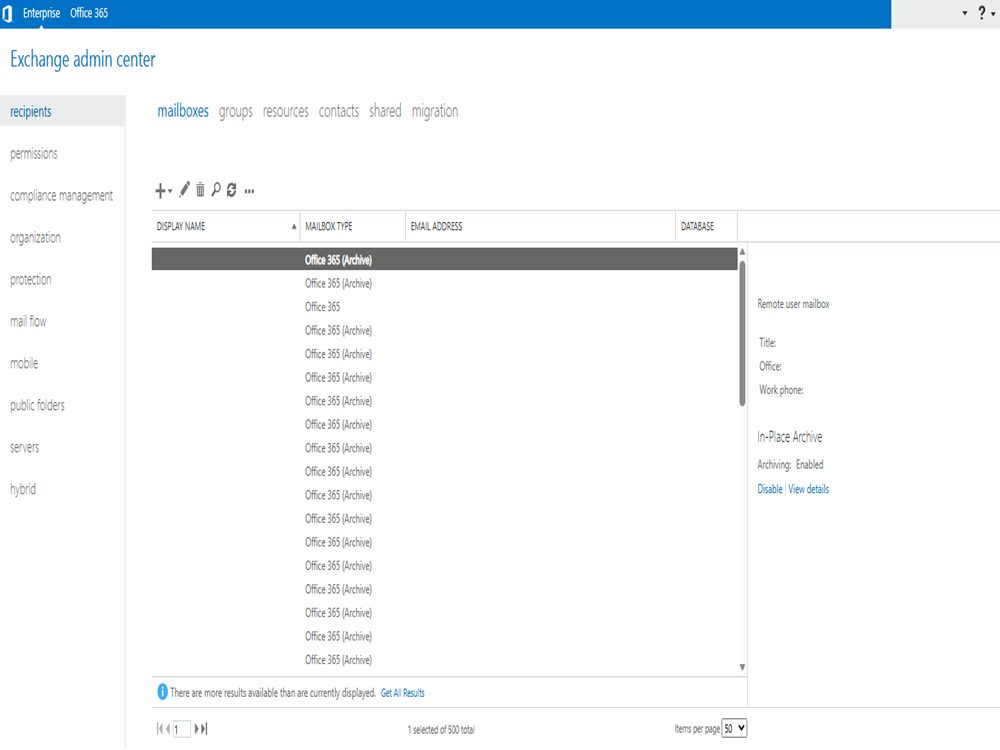Click the Office logo icon in header

click(8, 13)
